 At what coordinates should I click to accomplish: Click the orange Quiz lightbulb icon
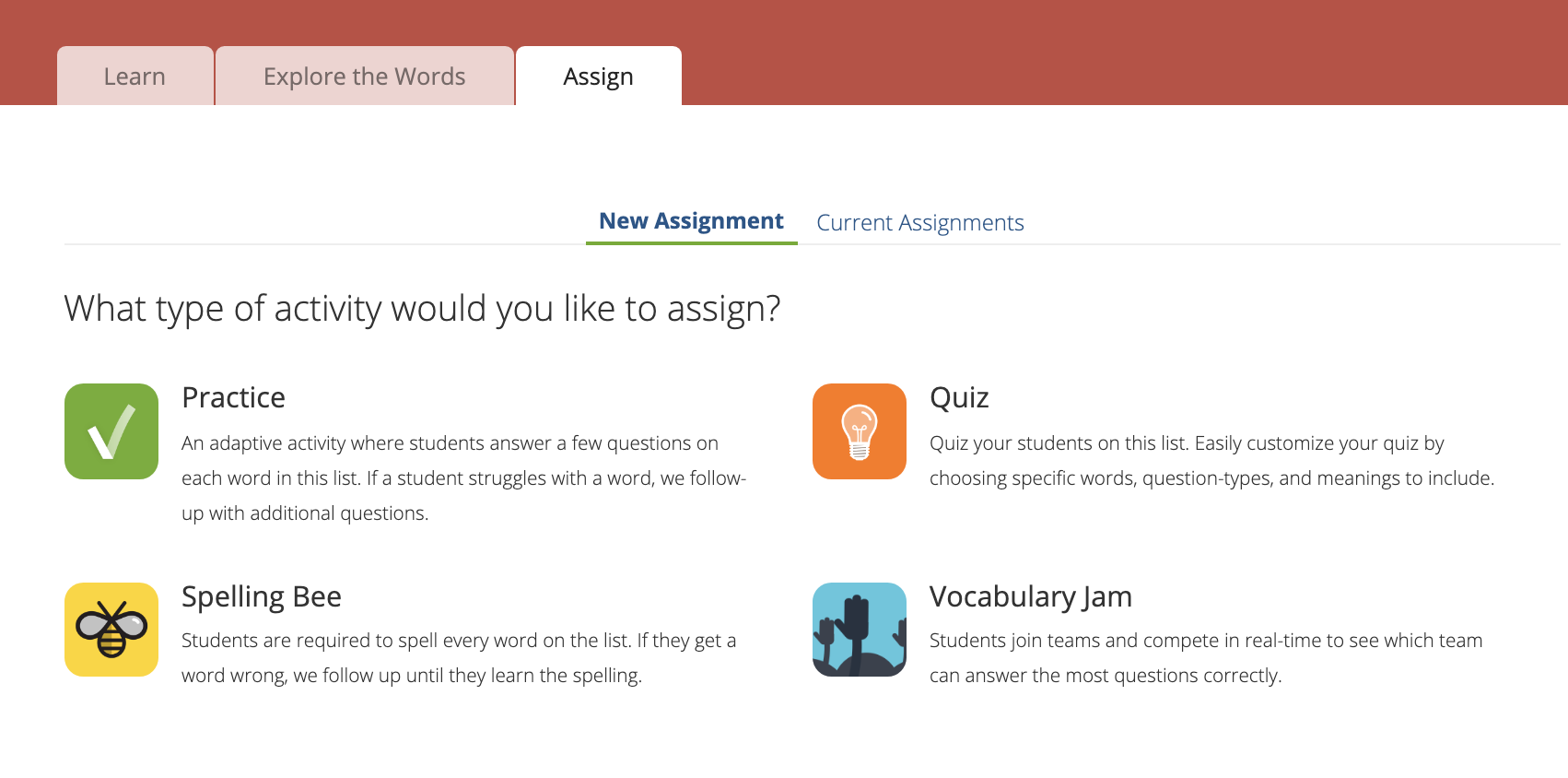click(860, 431)
